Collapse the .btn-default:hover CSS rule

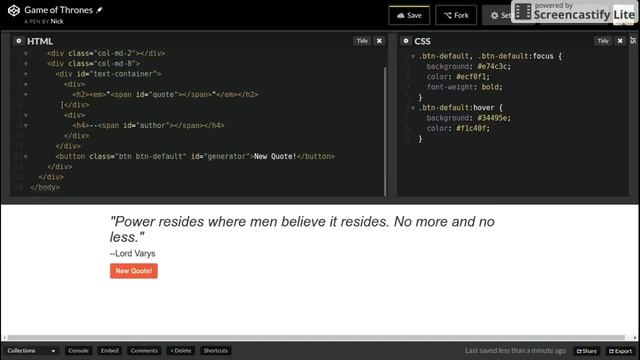point(413,108)
